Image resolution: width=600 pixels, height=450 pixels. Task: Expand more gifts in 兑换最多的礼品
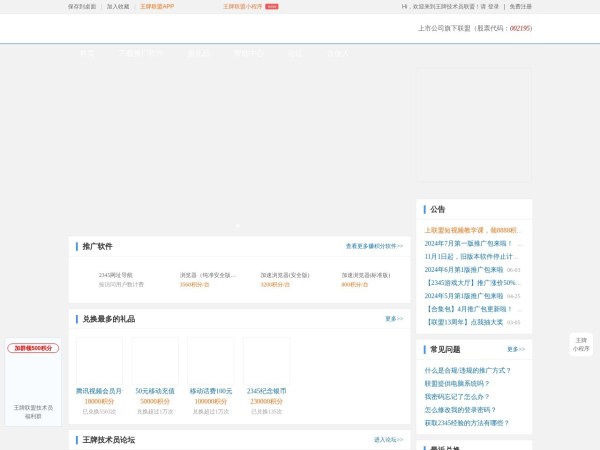pyautogui.click(x=393, y=319)
